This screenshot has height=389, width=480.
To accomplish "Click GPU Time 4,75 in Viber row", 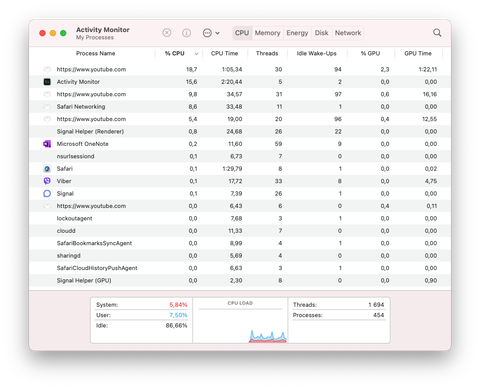I will (431, 181).
